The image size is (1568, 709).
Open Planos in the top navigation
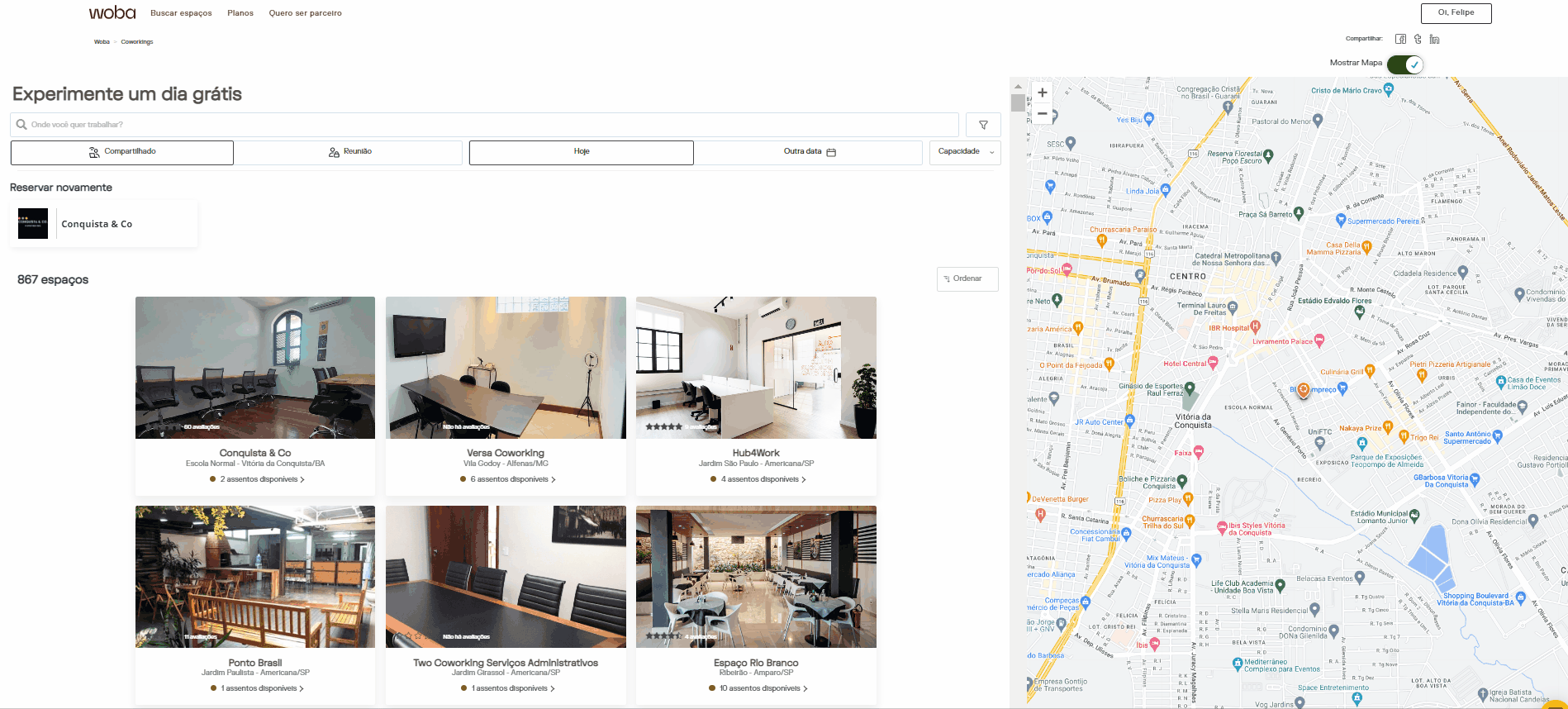click(x=240, y=13)
